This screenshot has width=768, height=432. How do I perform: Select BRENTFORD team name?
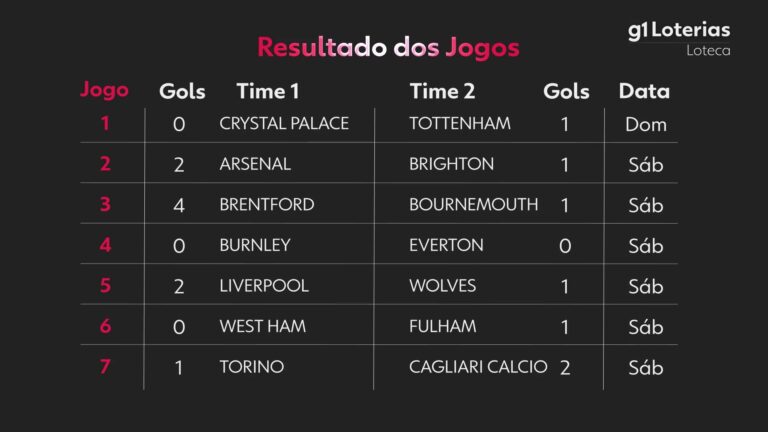267,205
